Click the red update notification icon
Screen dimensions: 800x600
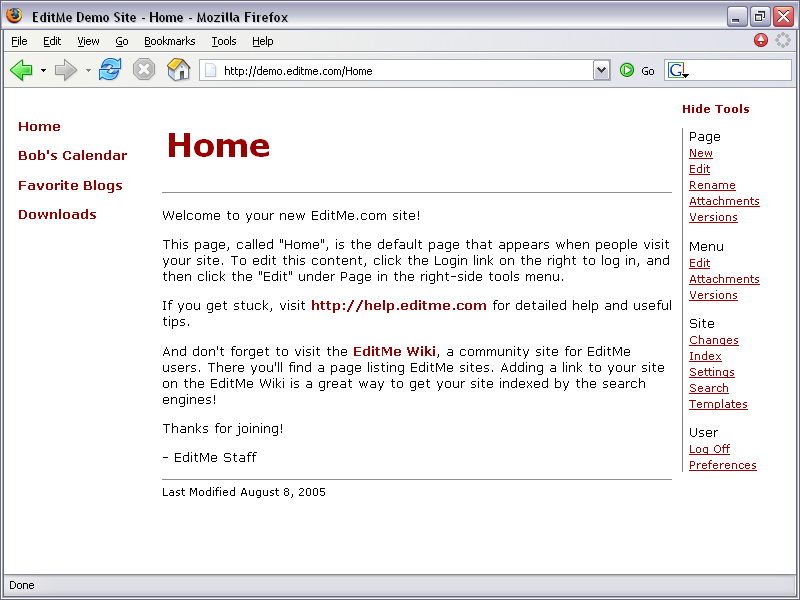(x=761, y=40)
